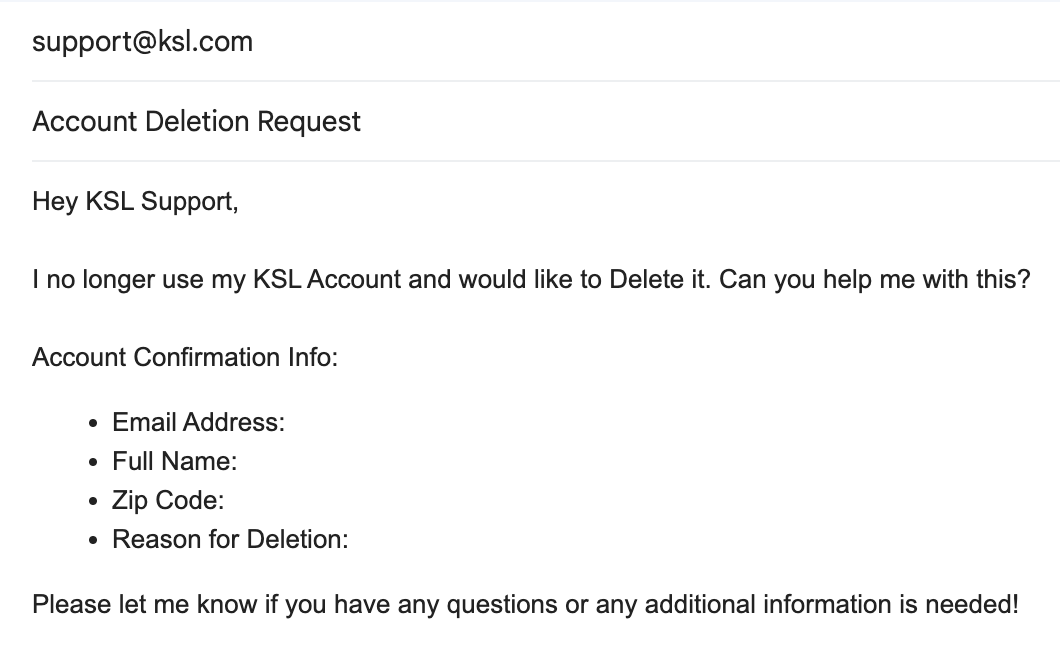The height and width of the screenshot is (660, 1060).
Task: Place cursor in the "Hey KSL Support," greeting
Action: point(135,202)
